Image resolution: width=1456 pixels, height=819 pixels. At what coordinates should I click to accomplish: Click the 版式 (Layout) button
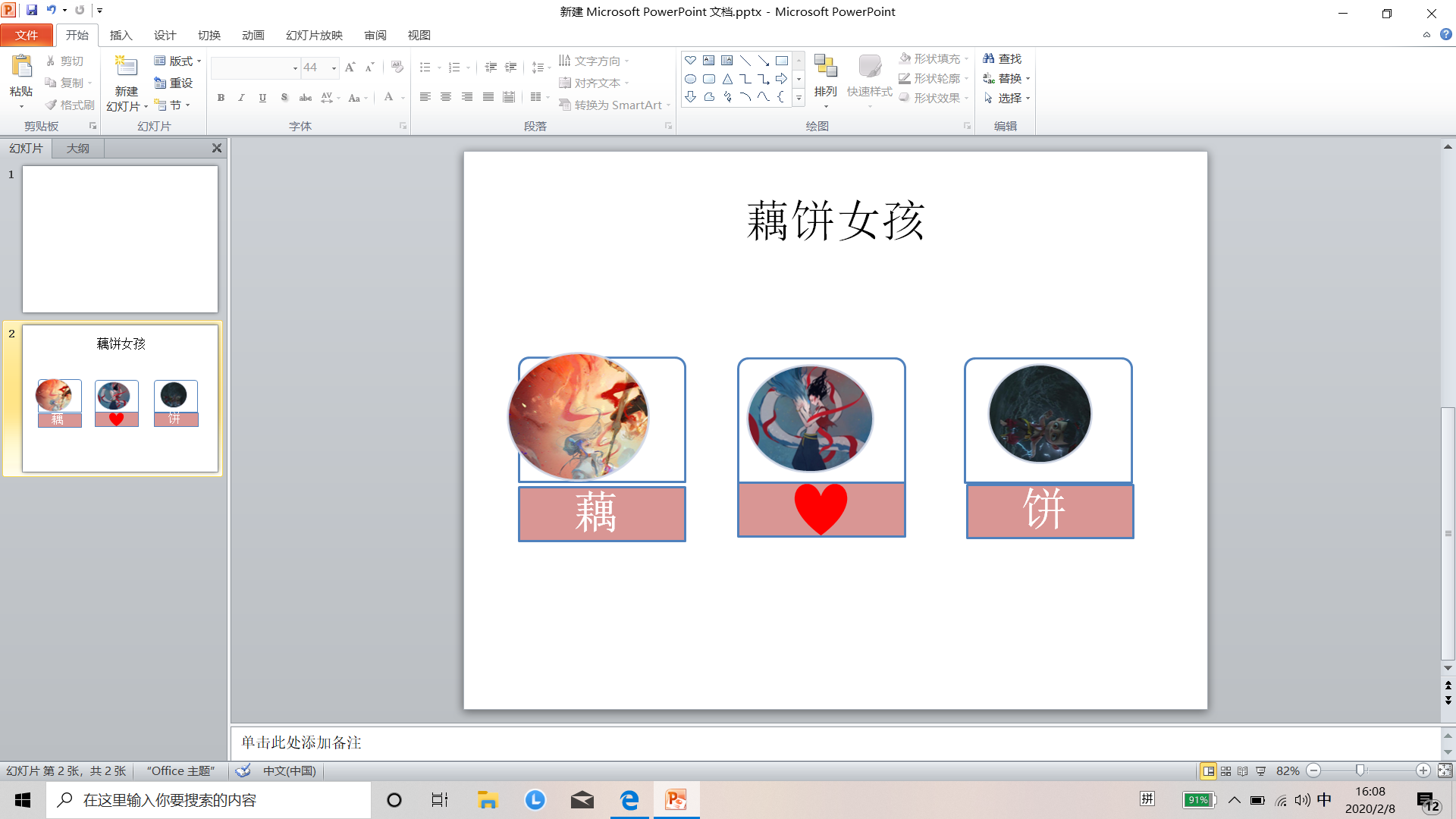coord(177,61)
